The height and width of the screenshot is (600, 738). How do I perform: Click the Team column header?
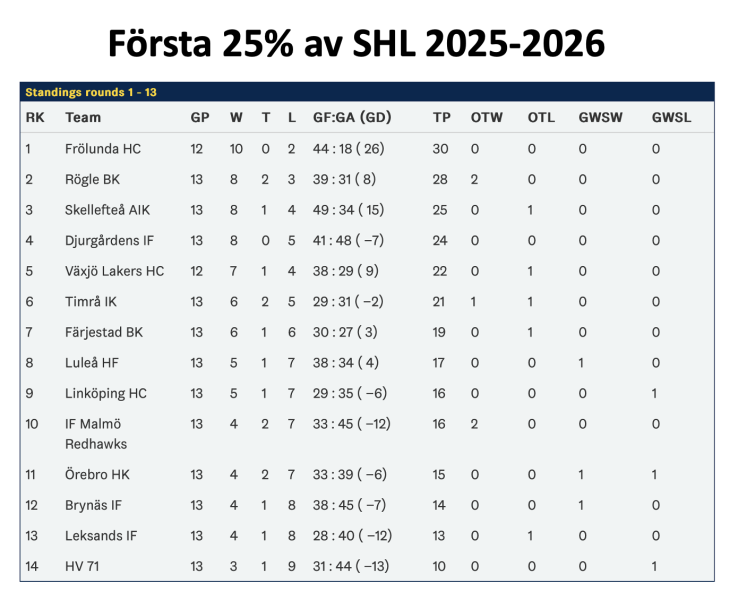(x=83, y=118)
